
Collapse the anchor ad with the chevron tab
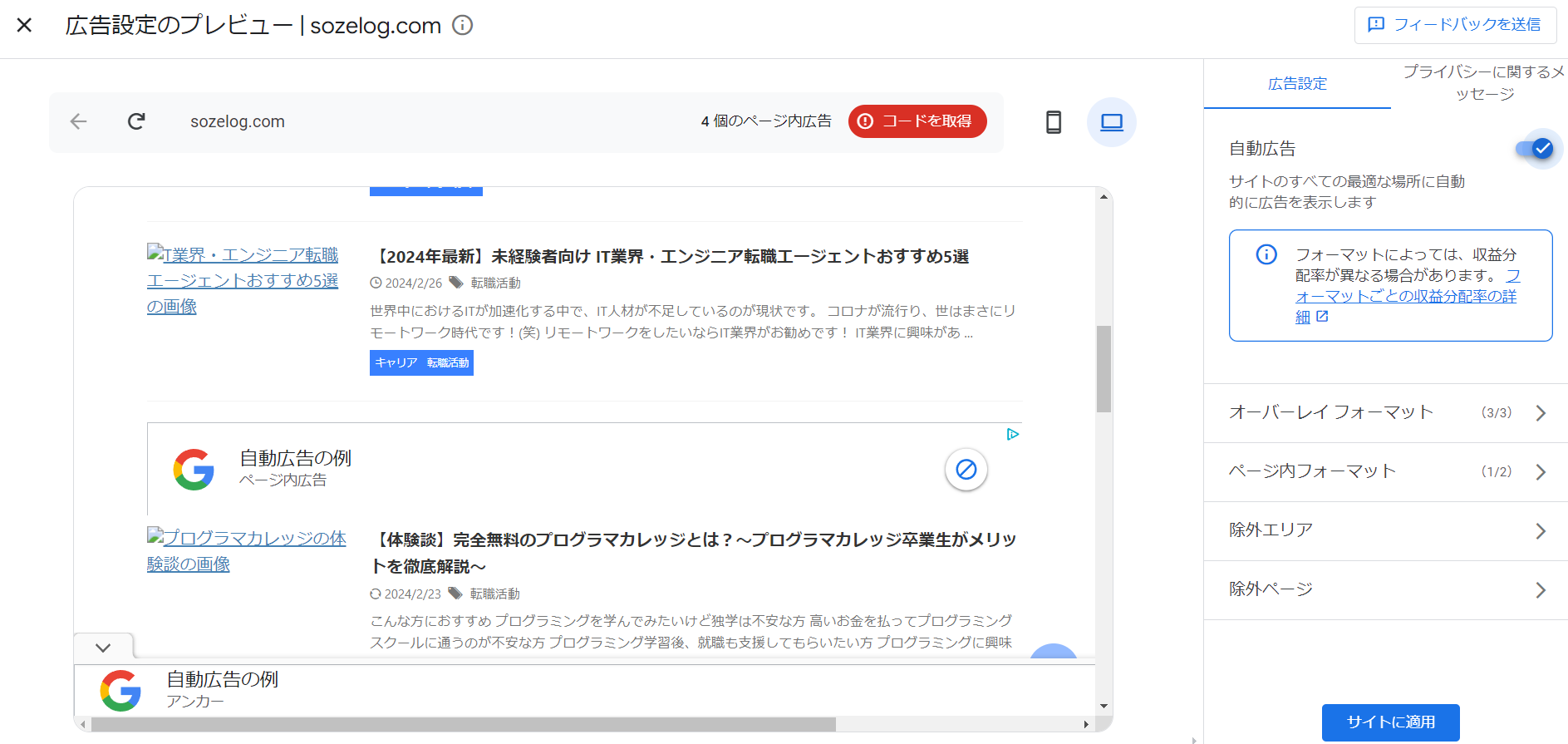[103, 647]
